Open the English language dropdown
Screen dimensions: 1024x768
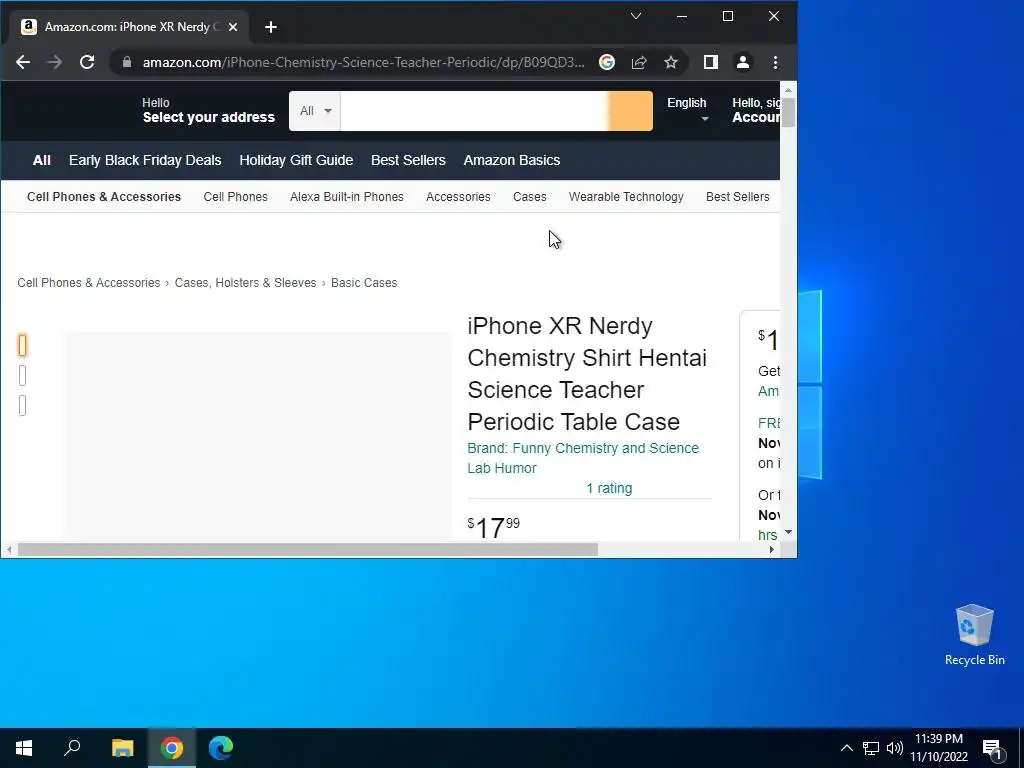687,110
